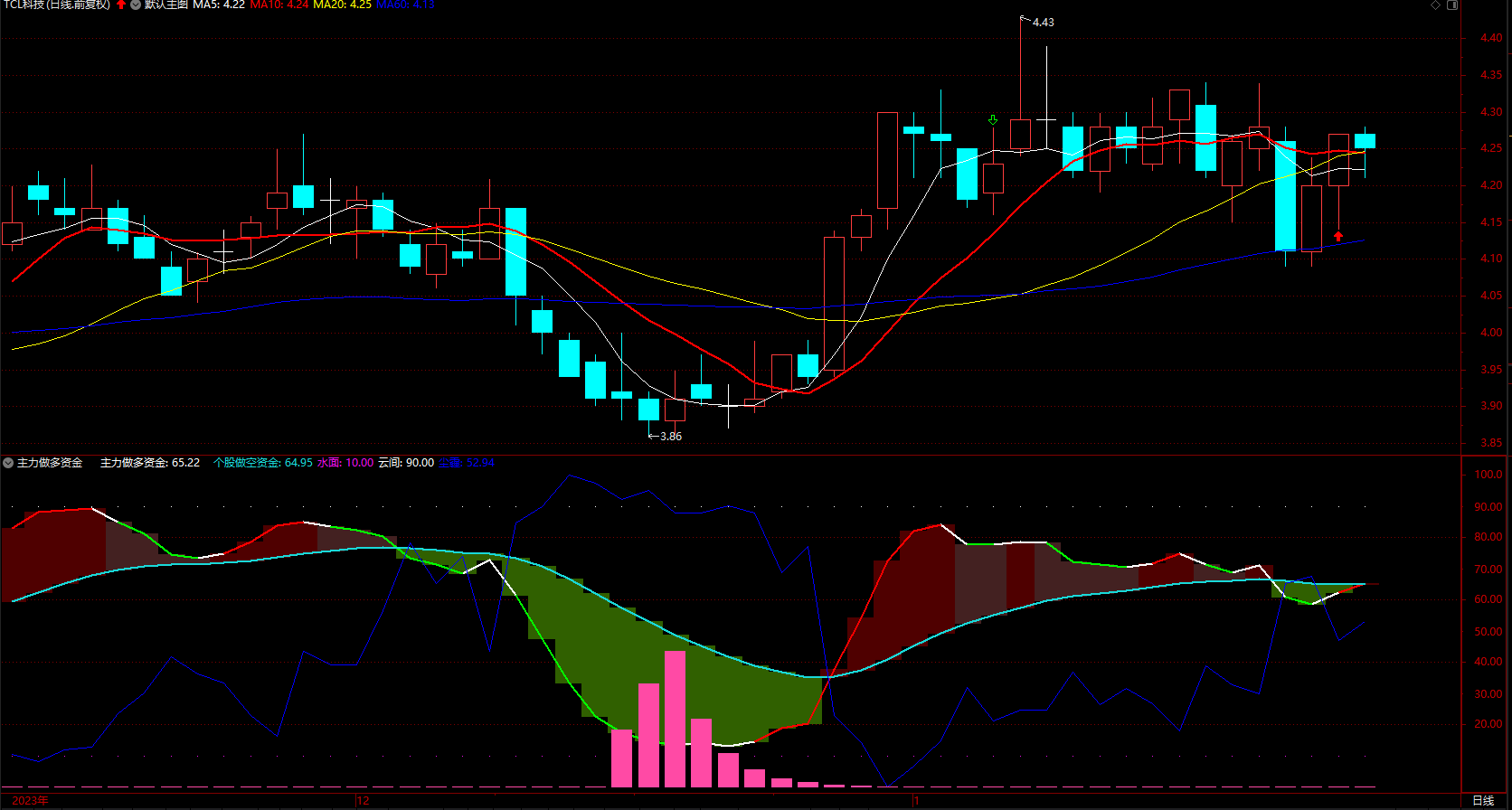Click the 3.86 low price label
The height and width of the screenshot is (810, 1512).
click(671, 437)
